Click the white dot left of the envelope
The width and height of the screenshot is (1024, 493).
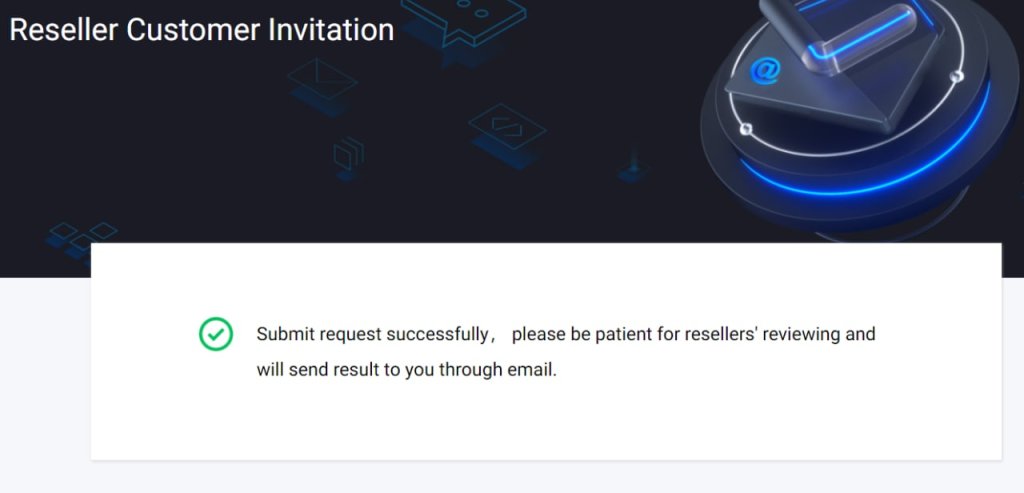(744, 129)
